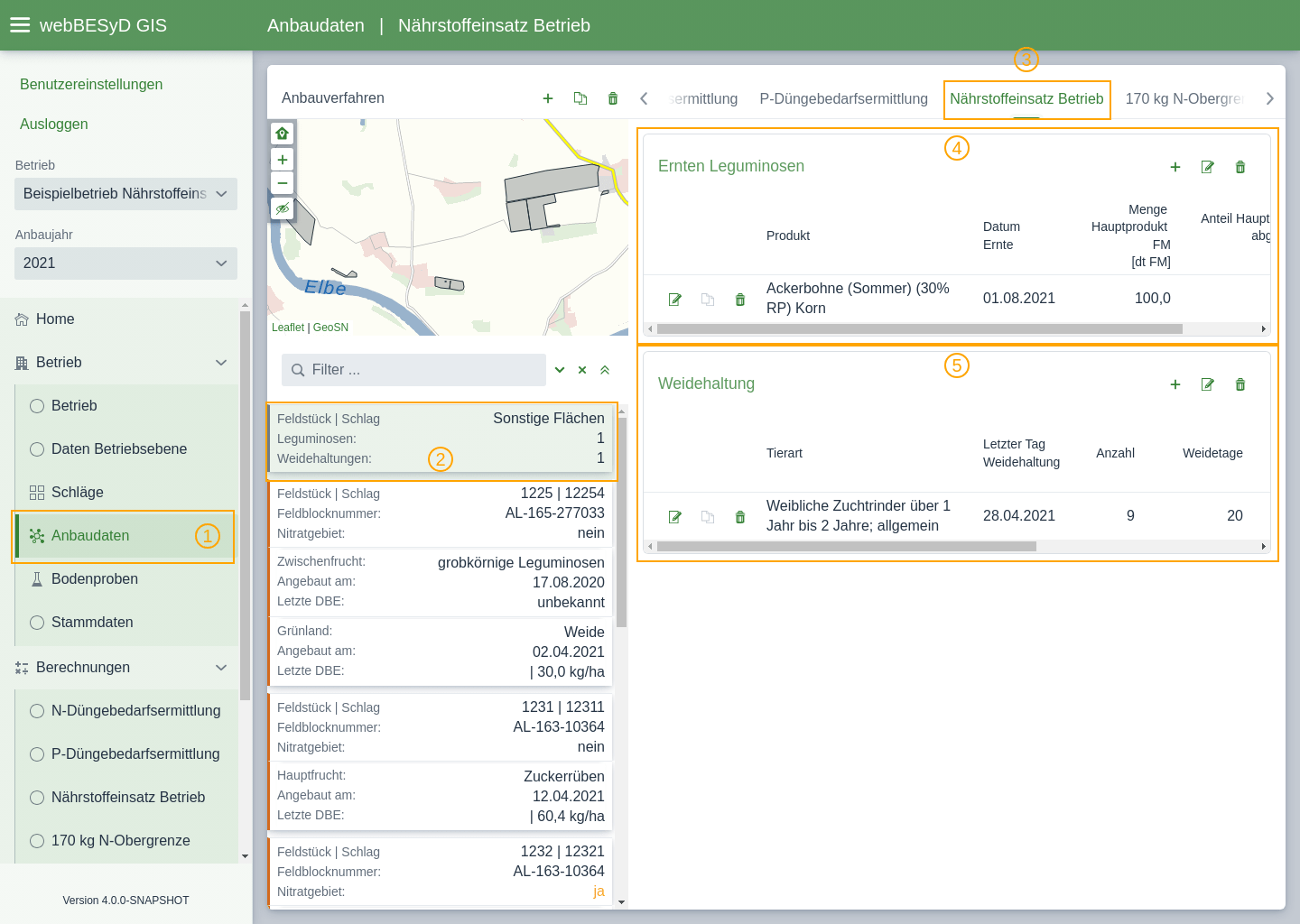Open Home in sidebar
Image resolution: width=1300 pixels, height=924 pixels.
click(x=119, y=319)
